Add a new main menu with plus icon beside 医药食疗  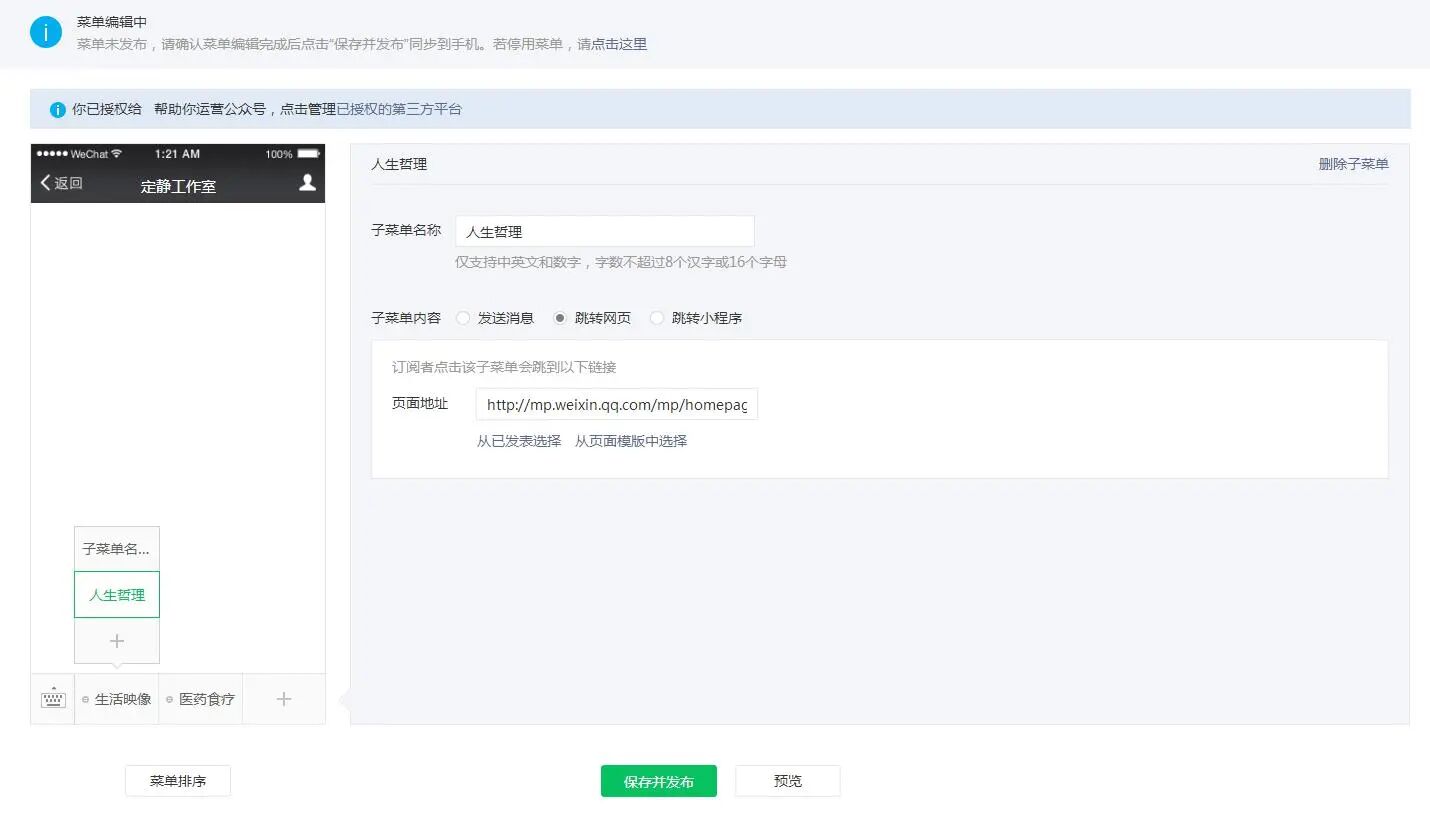[284, 699]
